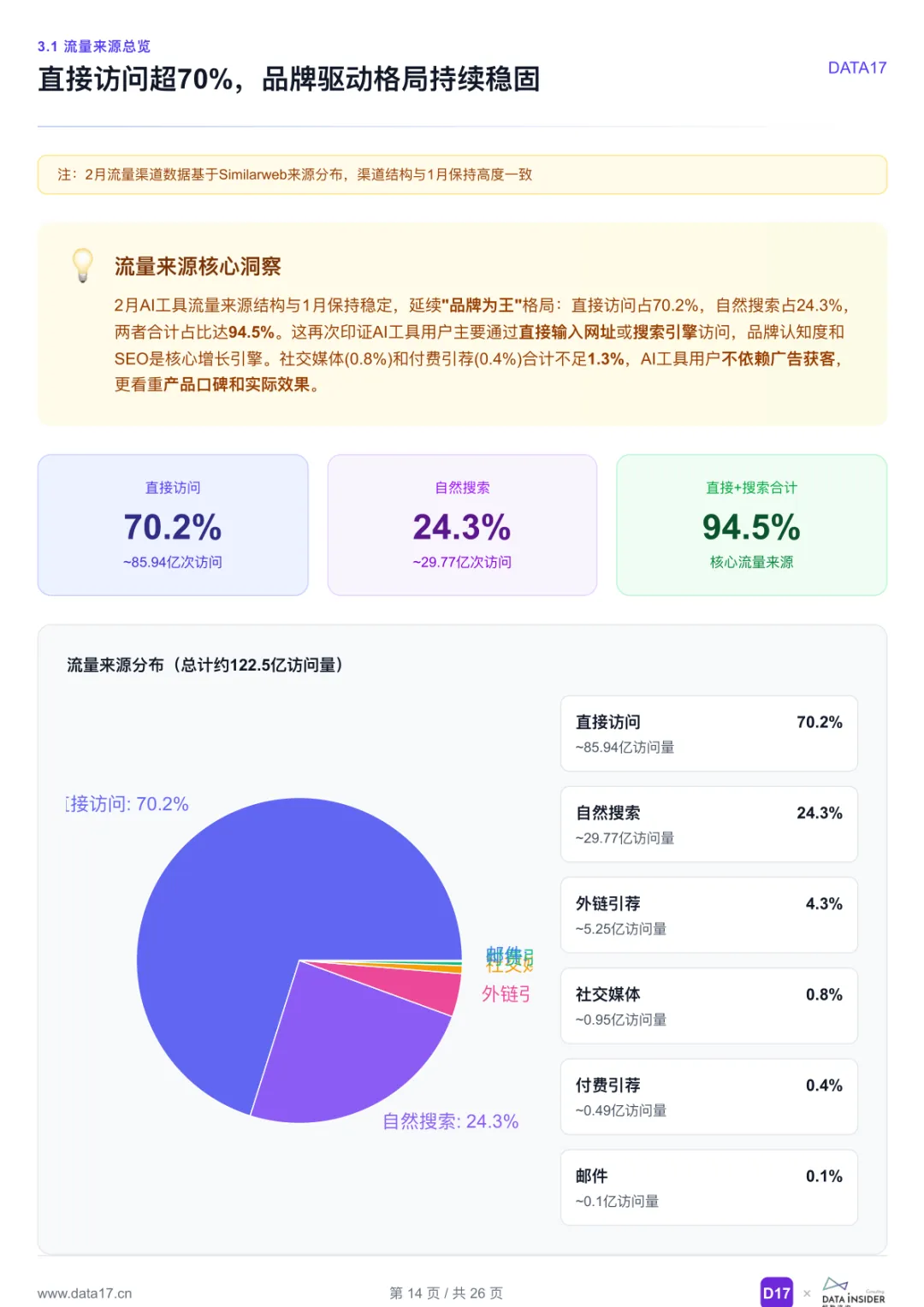Click the lightbulb insight icon

coord(82,266)
